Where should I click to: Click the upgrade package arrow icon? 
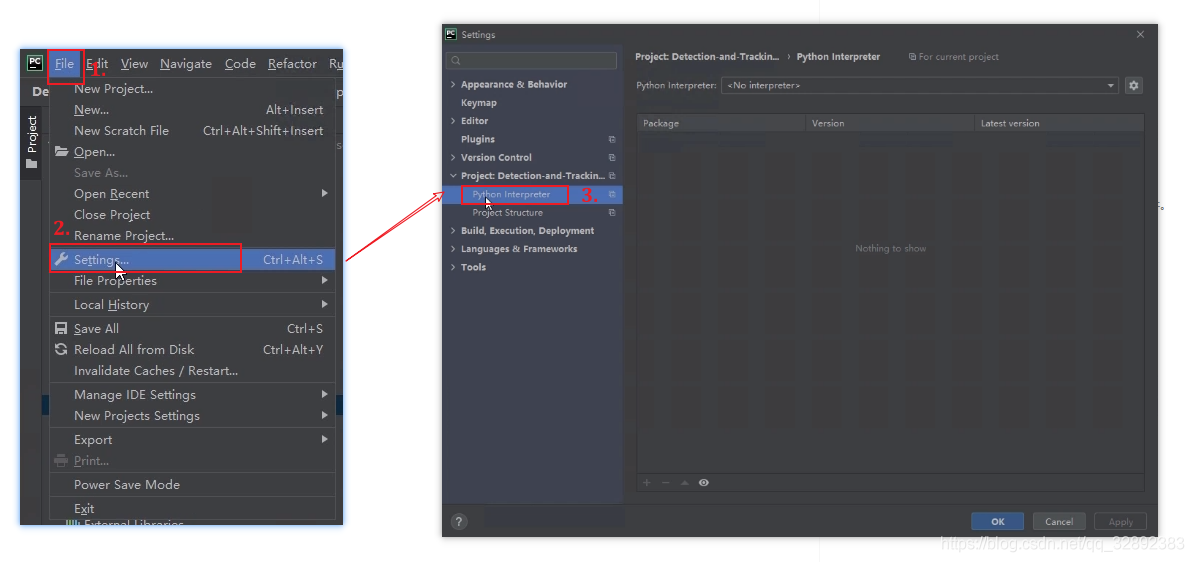click(685, 483)
